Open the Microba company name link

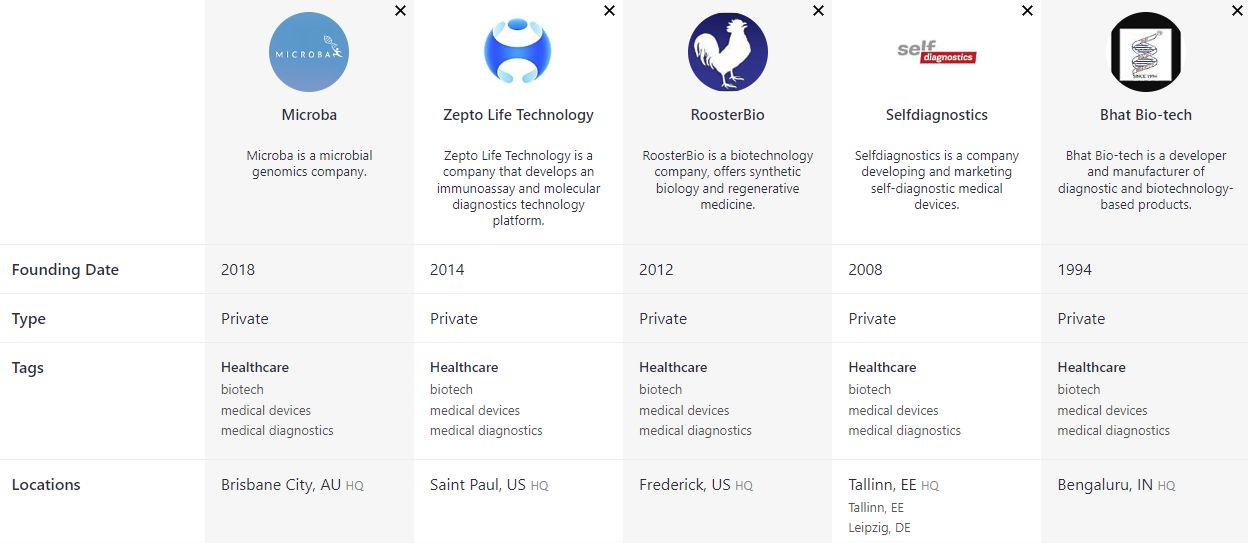(309, 115)
